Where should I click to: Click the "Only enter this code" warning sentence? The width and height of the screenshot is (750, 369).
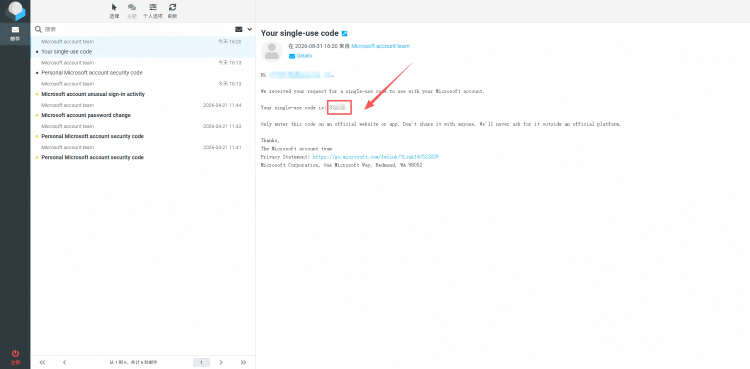441,124
